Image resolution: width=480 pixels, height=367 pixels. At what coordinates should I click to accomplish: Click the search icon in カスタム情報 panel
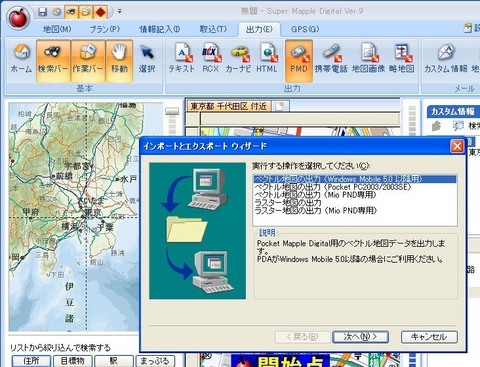(x=458, y=126)
